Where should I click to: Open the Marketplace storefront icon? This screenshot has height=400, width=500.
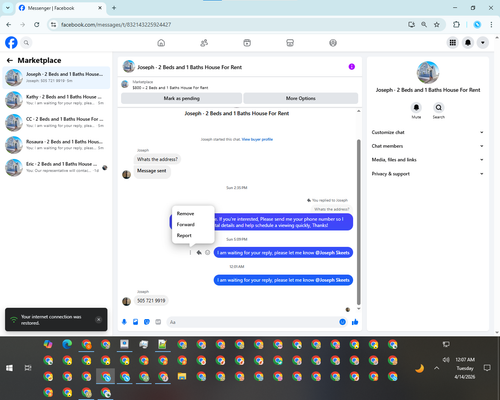coord(290,43)
